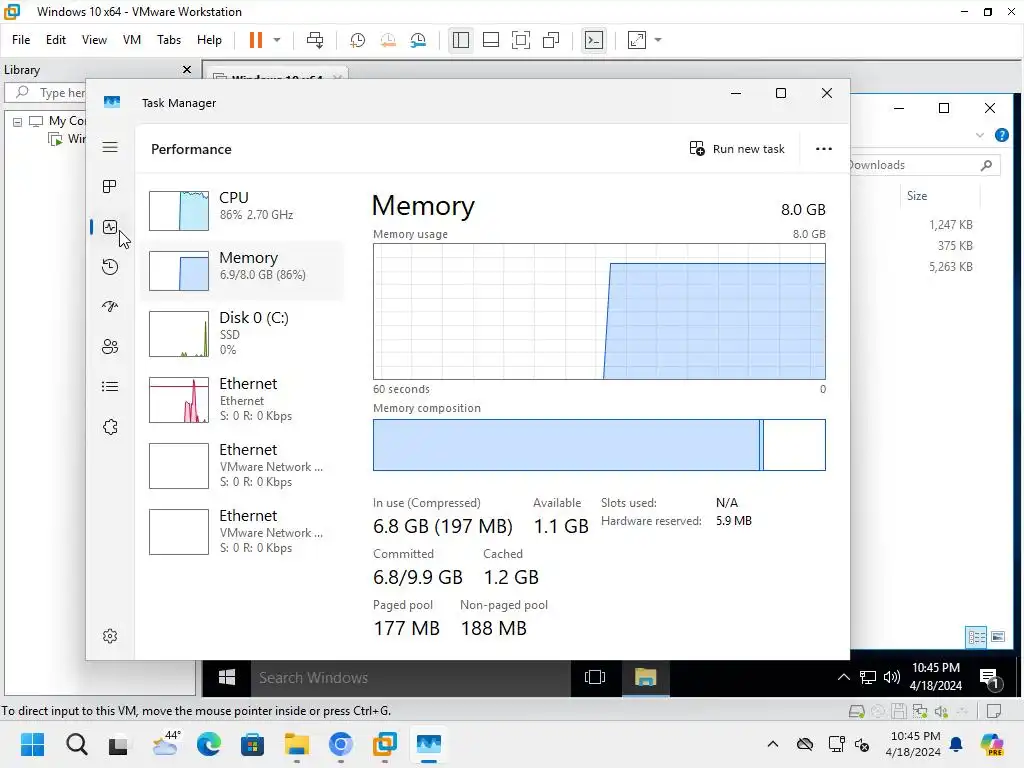The height and width of the screenshot is (768, 1024).
Task: Open the Details page list icon
Action: (x=110, y=387)
